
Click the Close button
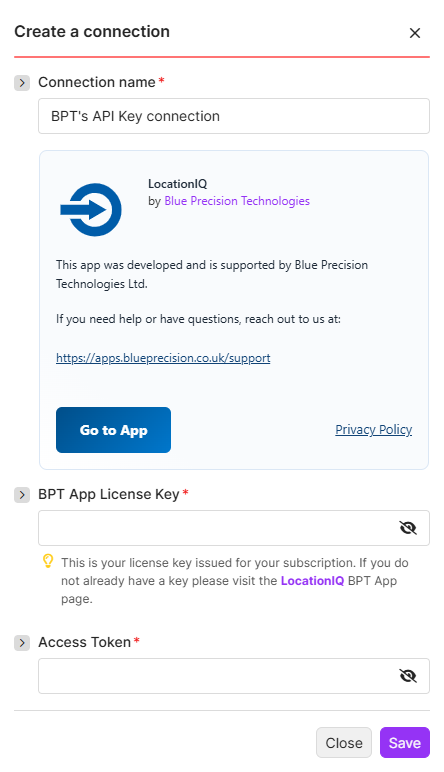[x=344, y=742]
